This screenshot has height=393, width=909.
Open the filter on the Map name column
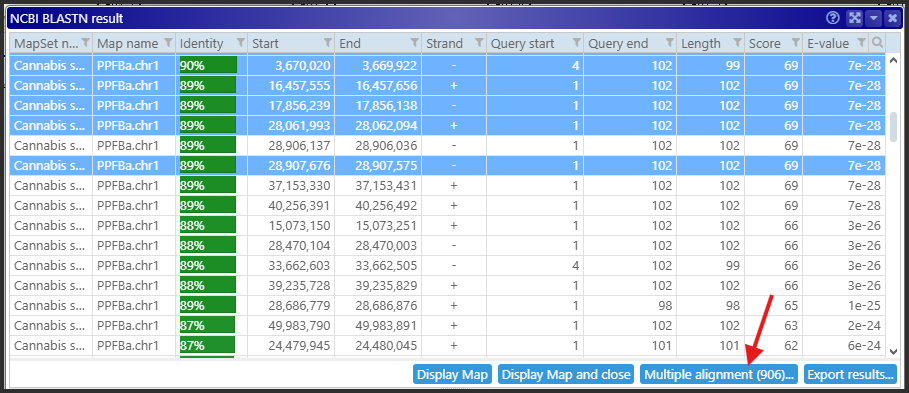tap(168, 42)
